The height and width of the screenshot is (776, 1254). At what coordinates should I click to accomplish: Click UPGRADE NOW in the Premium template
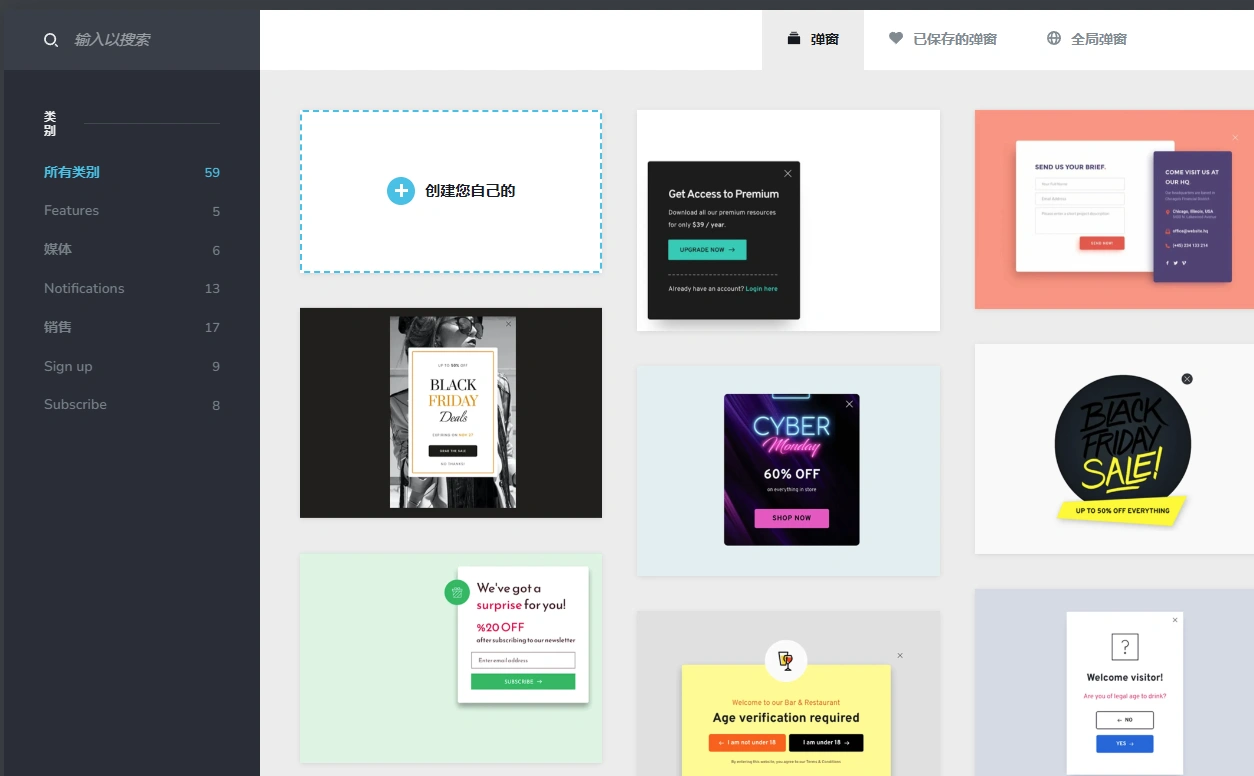[707, 250]
